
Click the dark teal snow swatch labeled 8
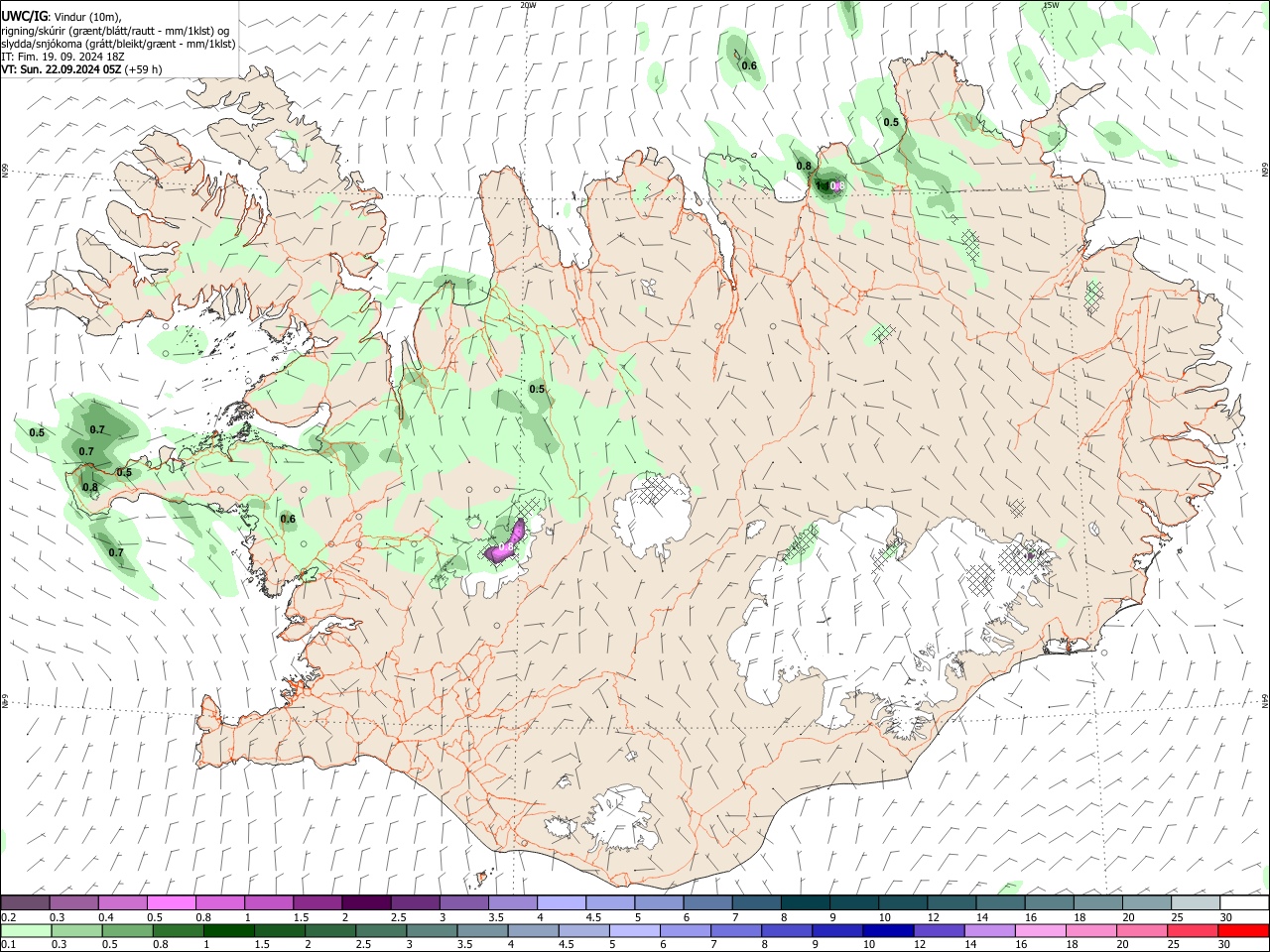coord(806,902)
